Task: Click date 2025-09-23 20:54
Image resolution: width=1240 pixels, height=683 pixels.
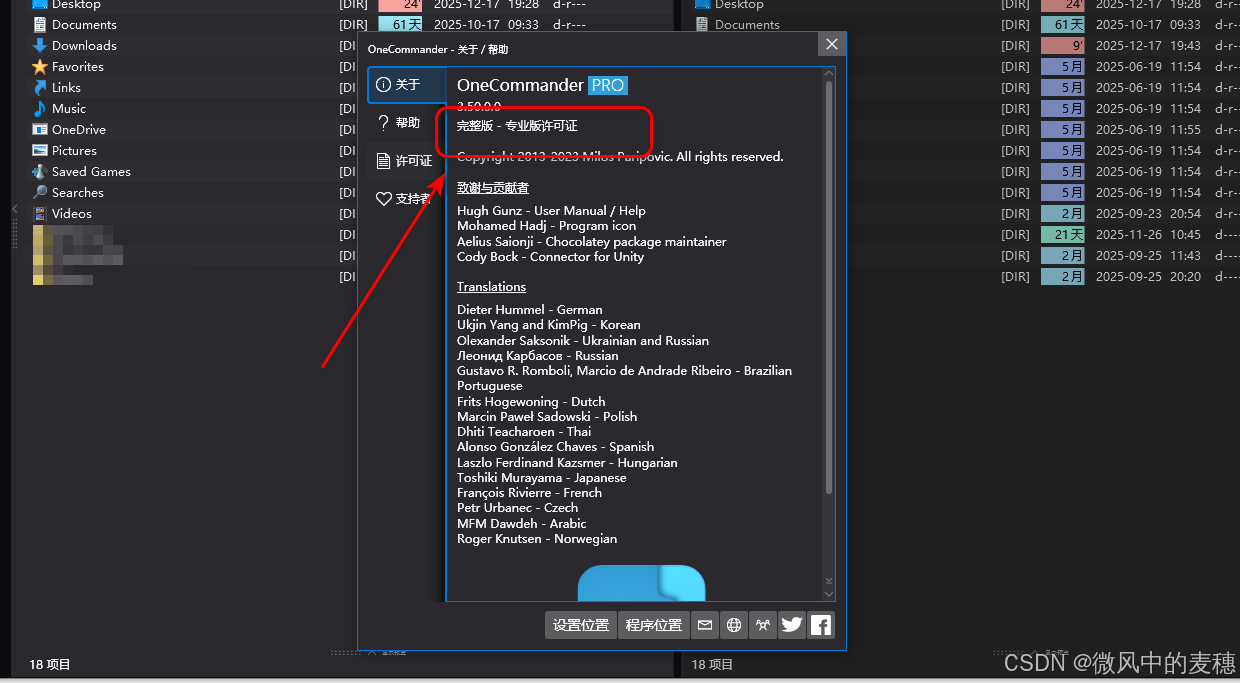Action: coord(1148,213)
